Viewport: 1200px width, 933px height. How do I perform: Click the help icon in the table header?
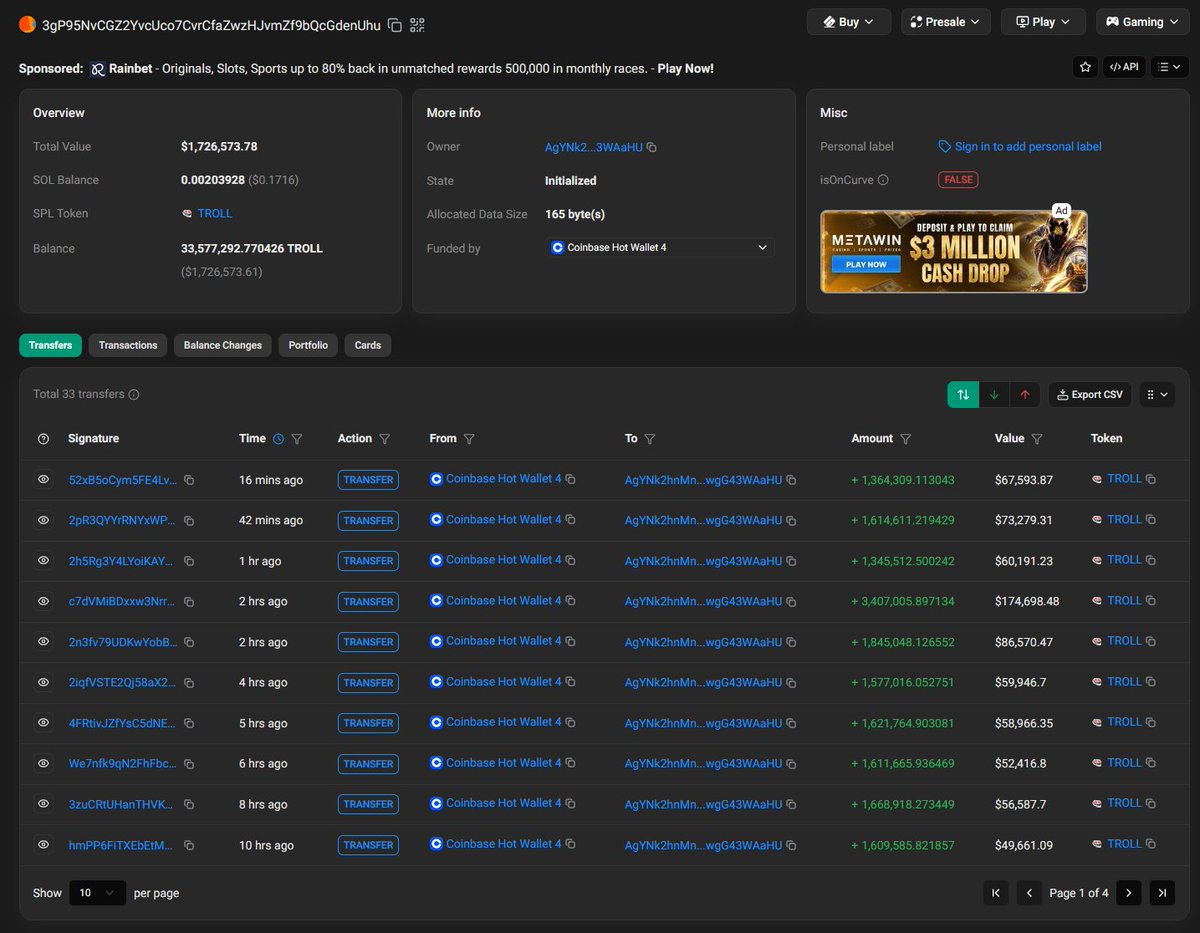coord(43,439)
